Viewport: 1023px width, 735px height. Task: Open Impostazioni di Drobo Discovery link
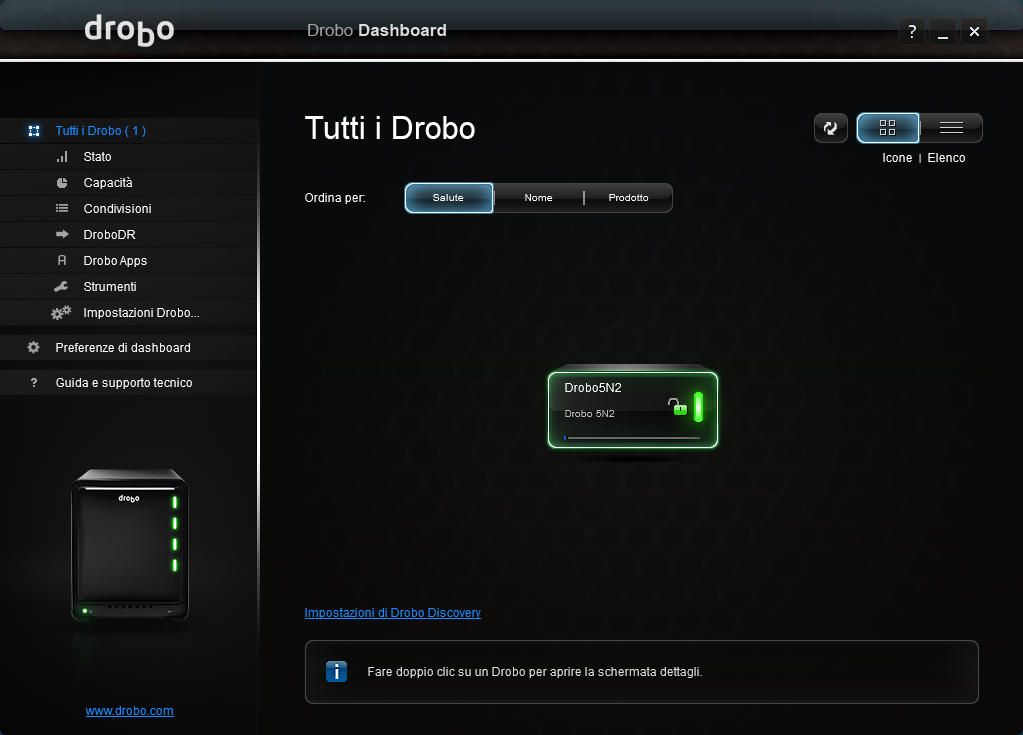(x=392, y=612)
